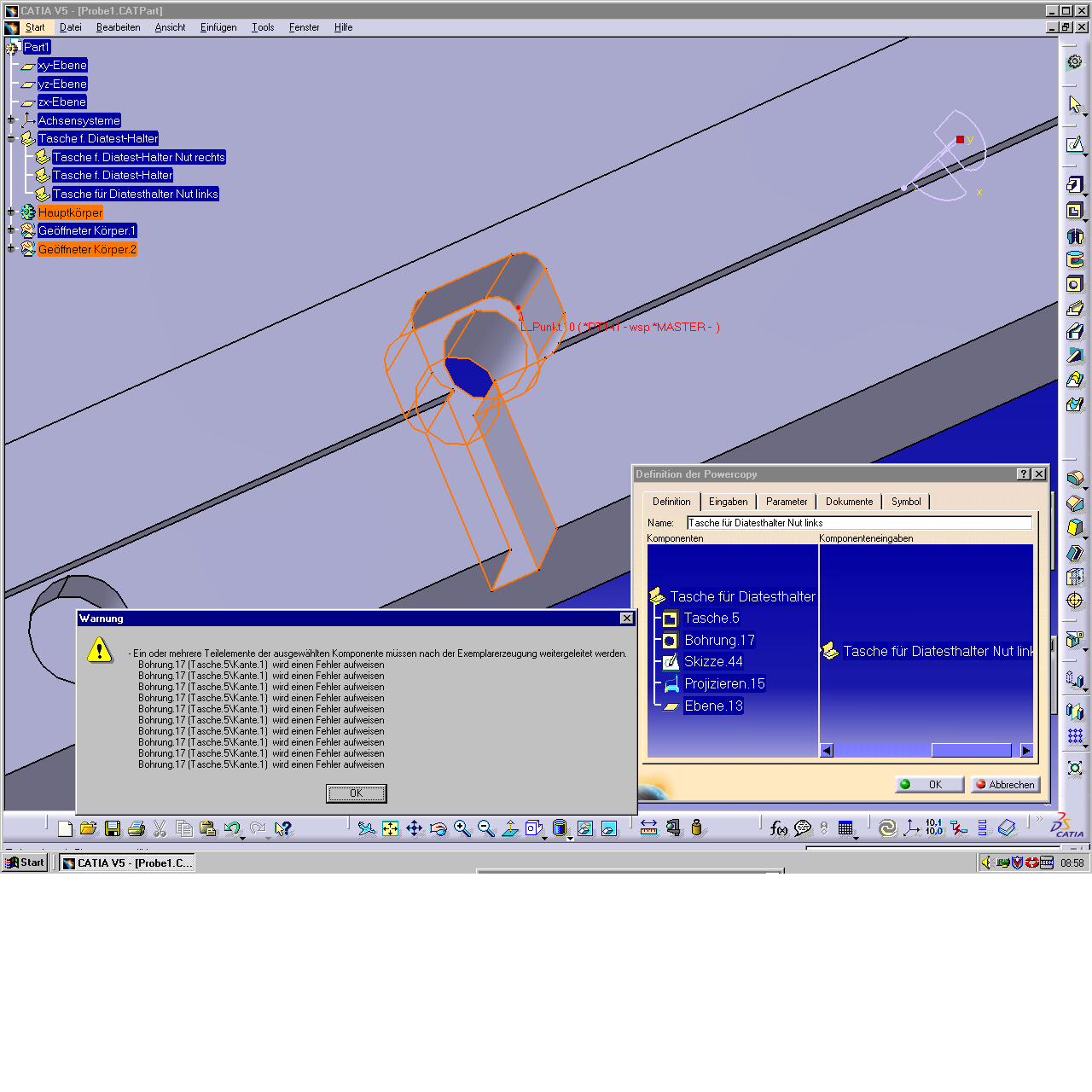Open the Measure Between ruler tool

(649, 828)
